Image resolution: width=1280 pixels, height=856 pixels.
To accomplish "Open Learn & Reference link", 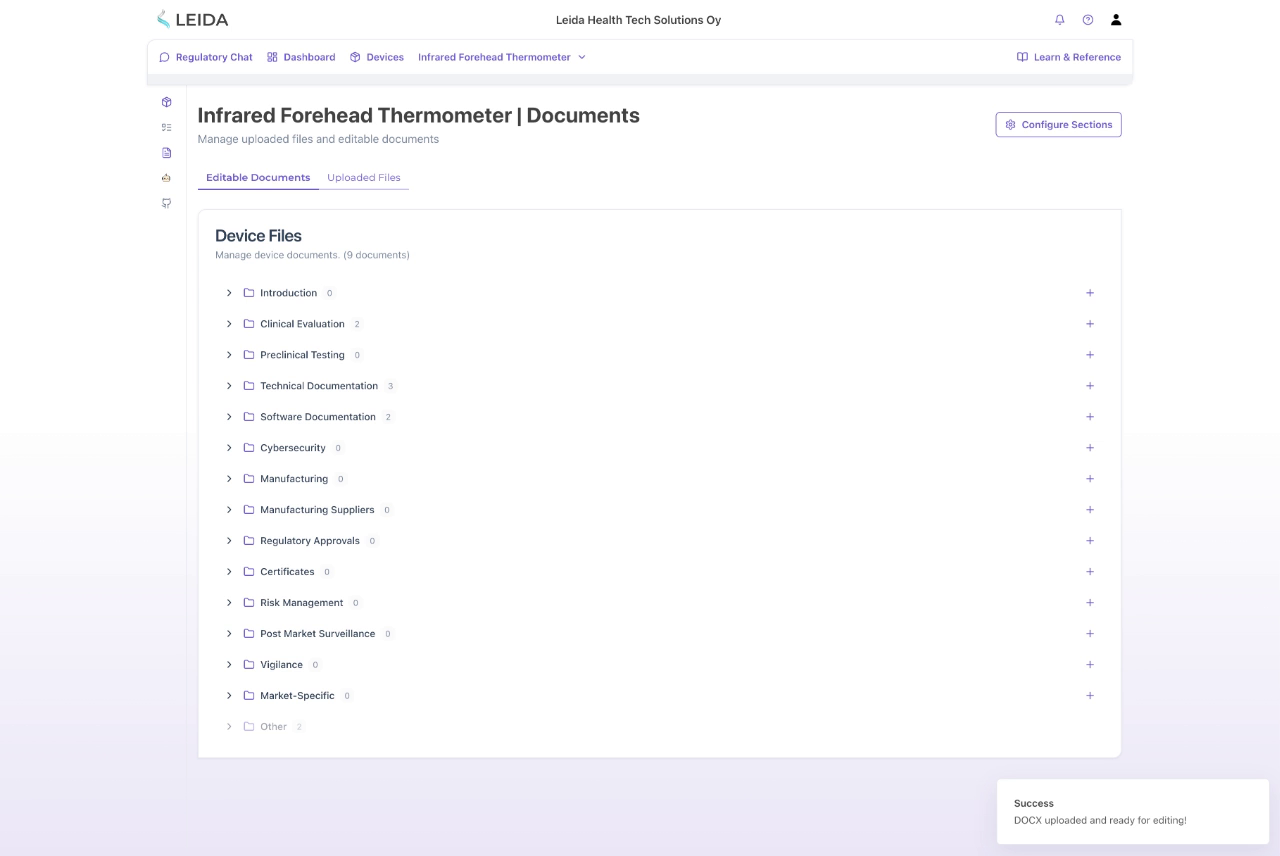I will pyautogui.click(x=1068, y=57).
